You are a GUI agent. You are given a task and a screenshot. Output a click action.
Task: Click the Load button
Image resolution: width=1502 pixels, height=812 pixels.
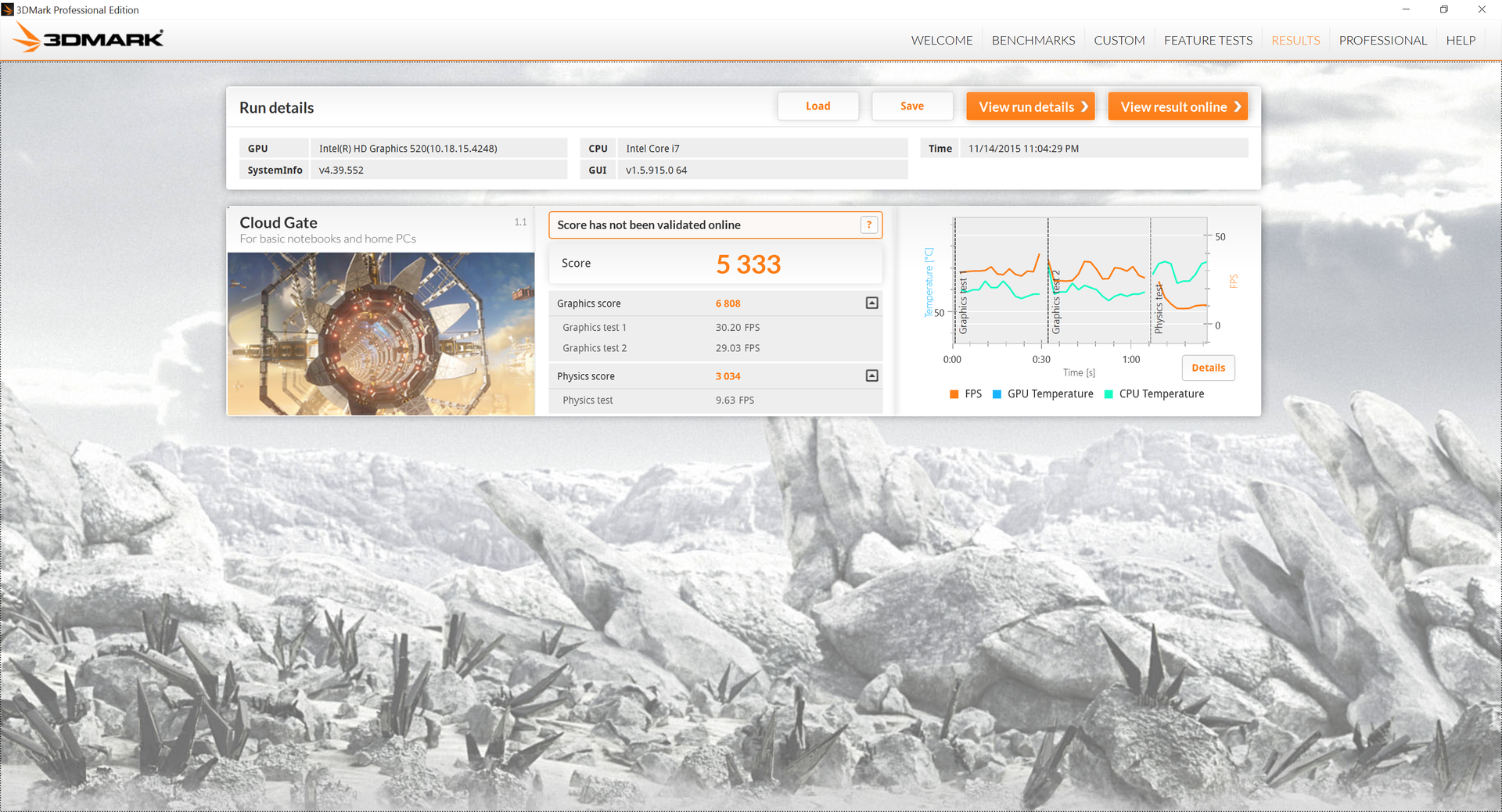pyautogui.click(x=818, y=106)
